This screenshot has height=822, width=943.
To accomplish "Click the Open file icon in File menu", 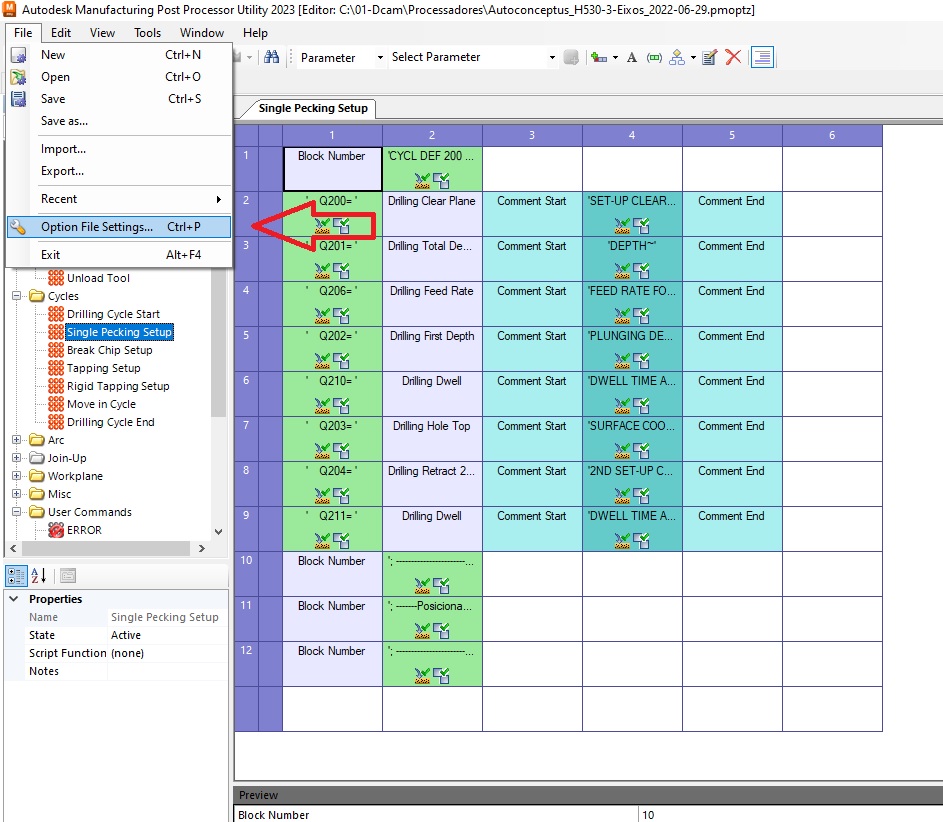I will (19, 77).
